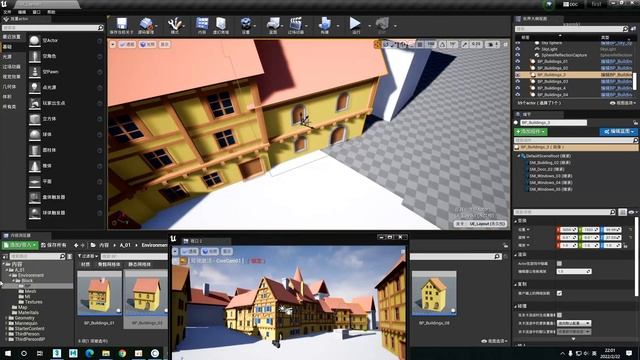Image resolution: width=640 pixels, height=360 pixels.
Task: Open Microsoft Edge from the taskbar
Action: click(89, 353)
